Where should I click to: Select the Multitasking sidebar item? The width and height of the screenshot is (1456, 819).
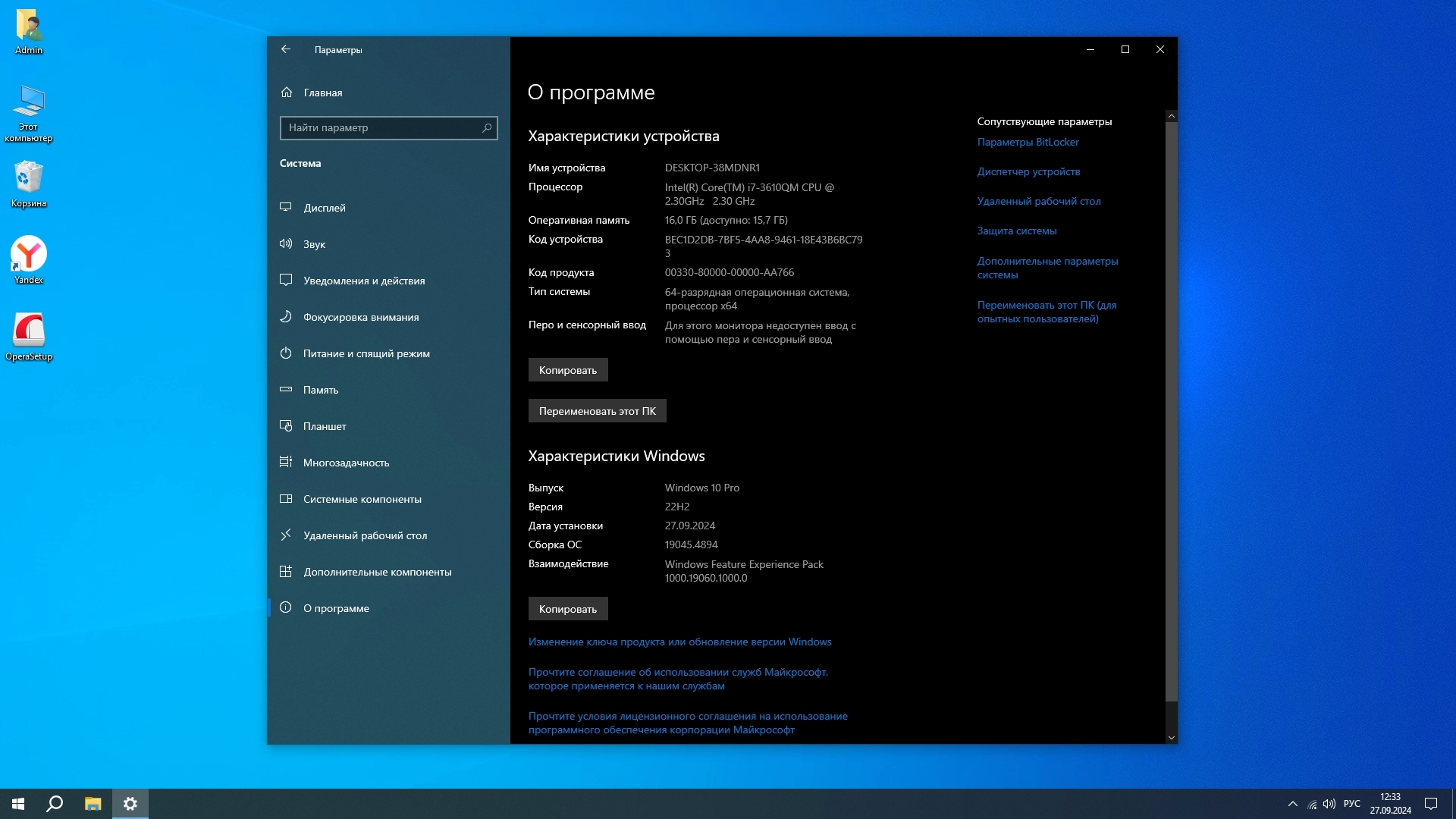click(346, 463)
